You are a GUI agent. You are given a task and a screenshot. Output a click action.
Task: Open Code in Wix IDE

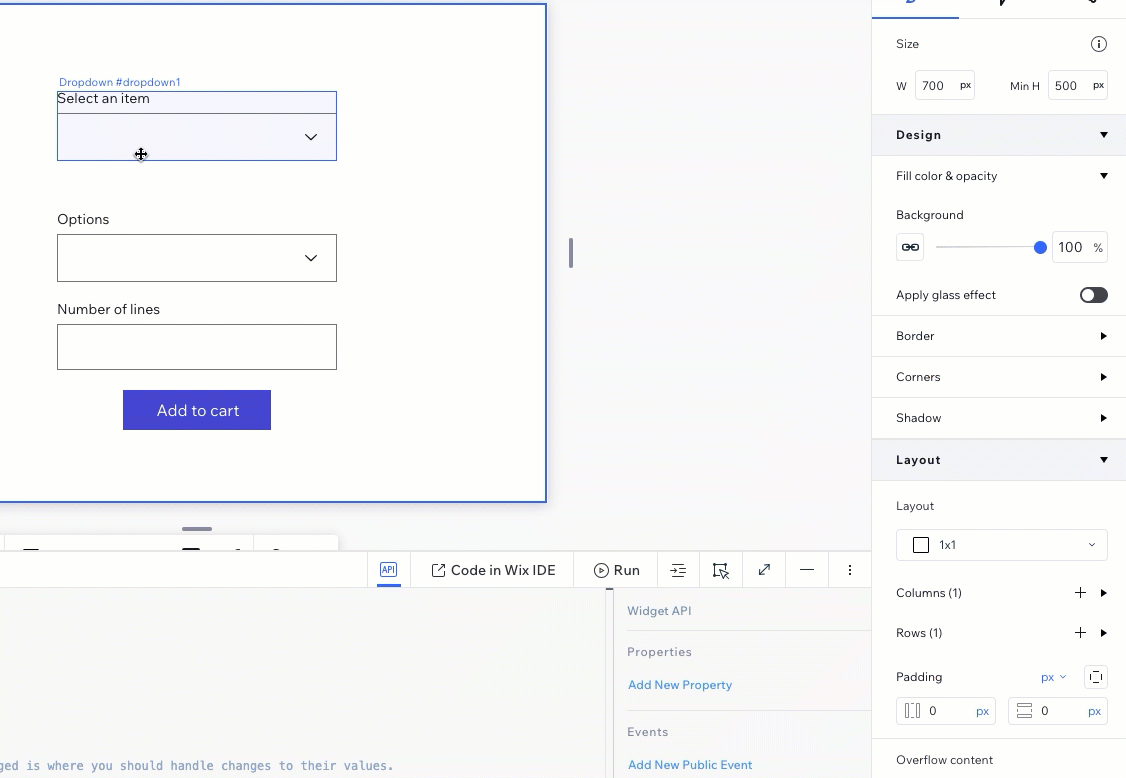coord(493,570)
